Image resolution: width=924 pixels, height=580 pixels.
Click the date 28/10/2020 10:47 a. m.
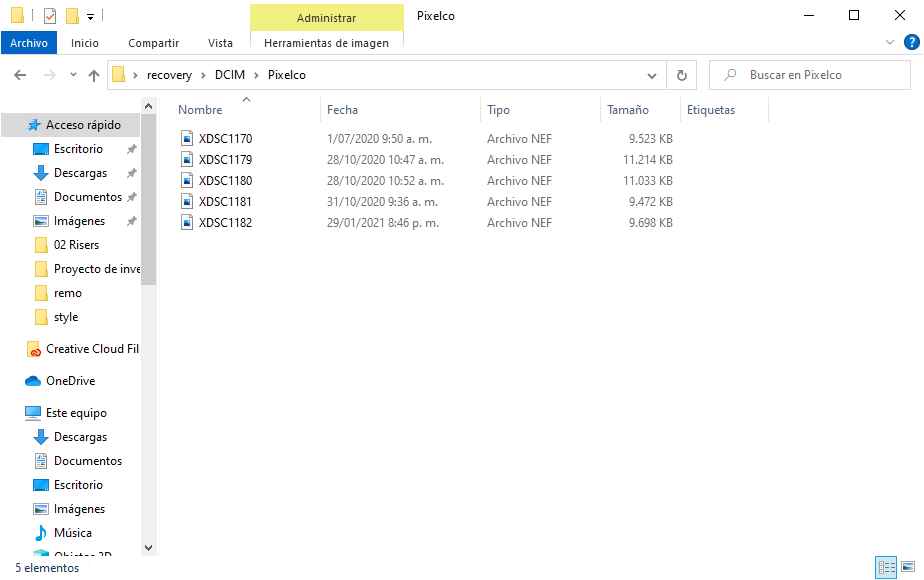pos(385,160)
